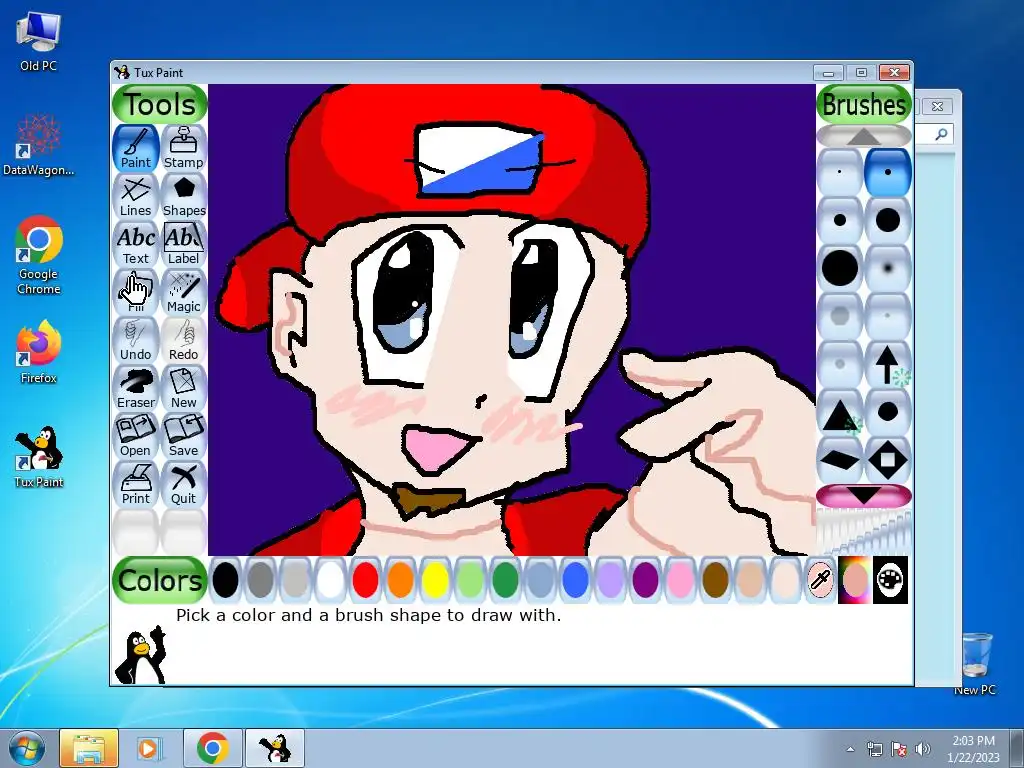Launch Chrome from the taskbar

click(212, 748)
